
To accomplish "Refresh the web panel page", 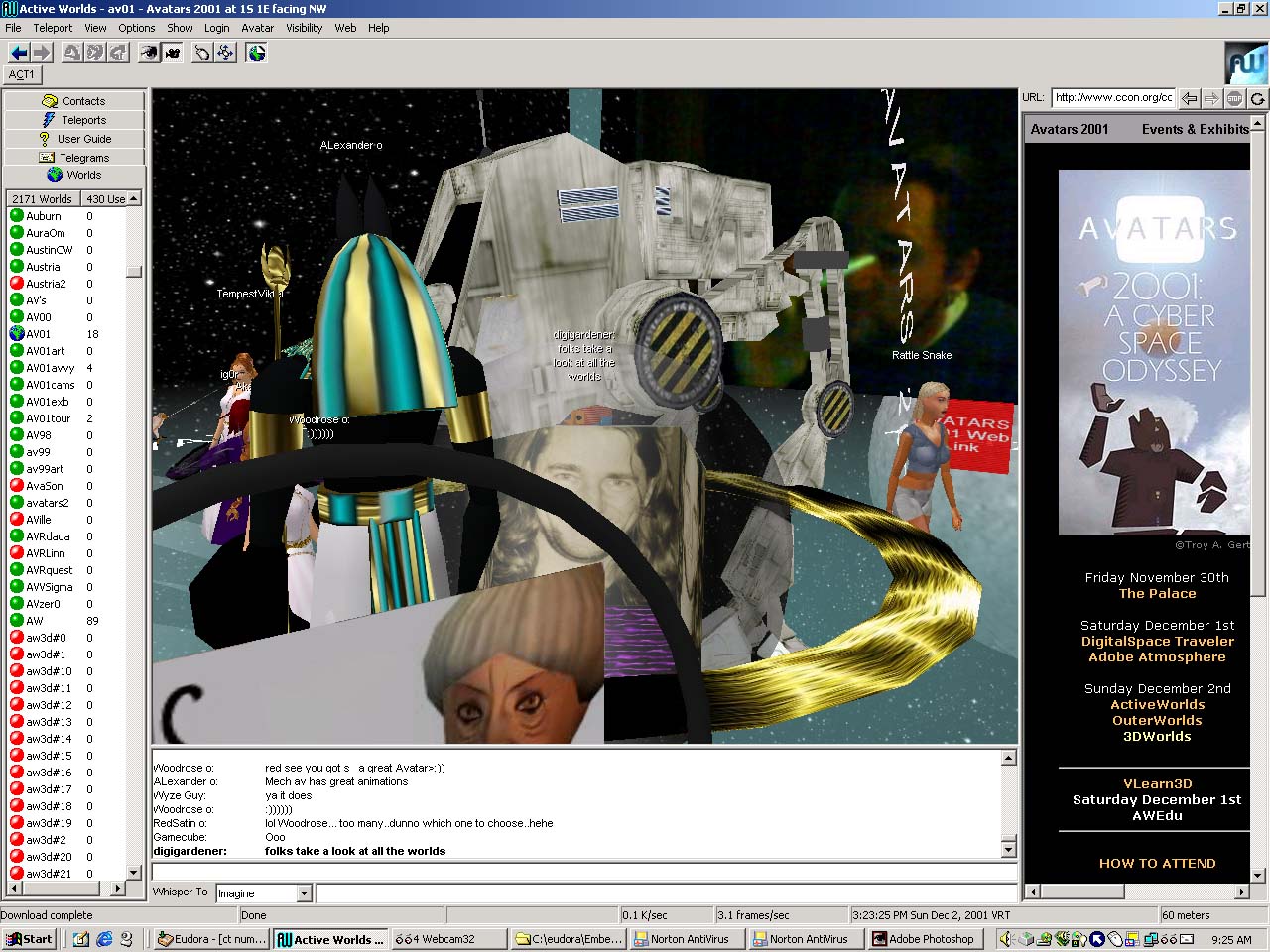I will tap(1257, 98).
